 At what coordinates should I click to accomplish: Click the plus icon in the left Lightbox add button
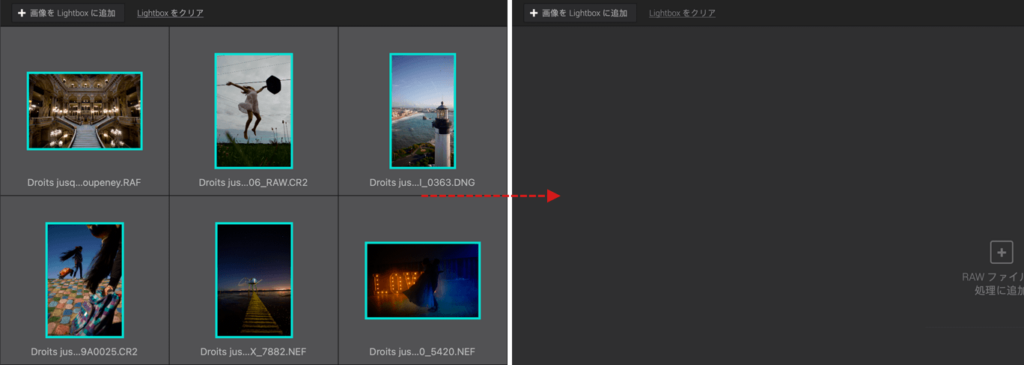[22, 13]
